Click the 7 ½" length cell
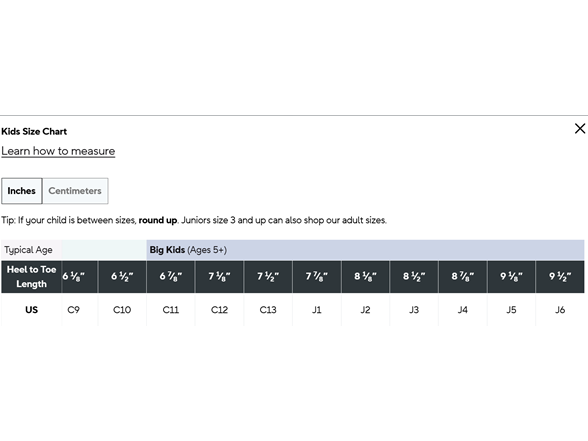Image resolution: width=588 pixels, height=441 pixels. [x=268, y=277]
